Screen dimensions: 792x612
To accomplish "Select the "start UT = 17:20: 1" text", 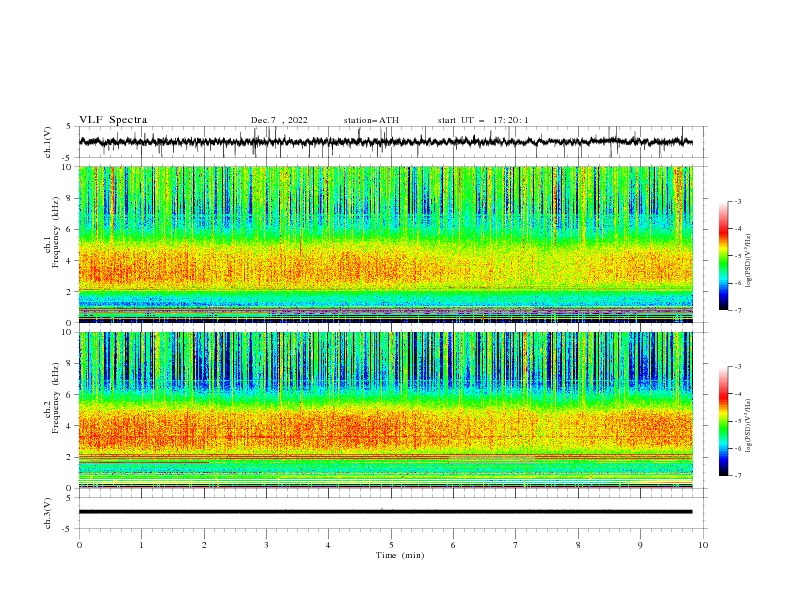I will point(483,120).
